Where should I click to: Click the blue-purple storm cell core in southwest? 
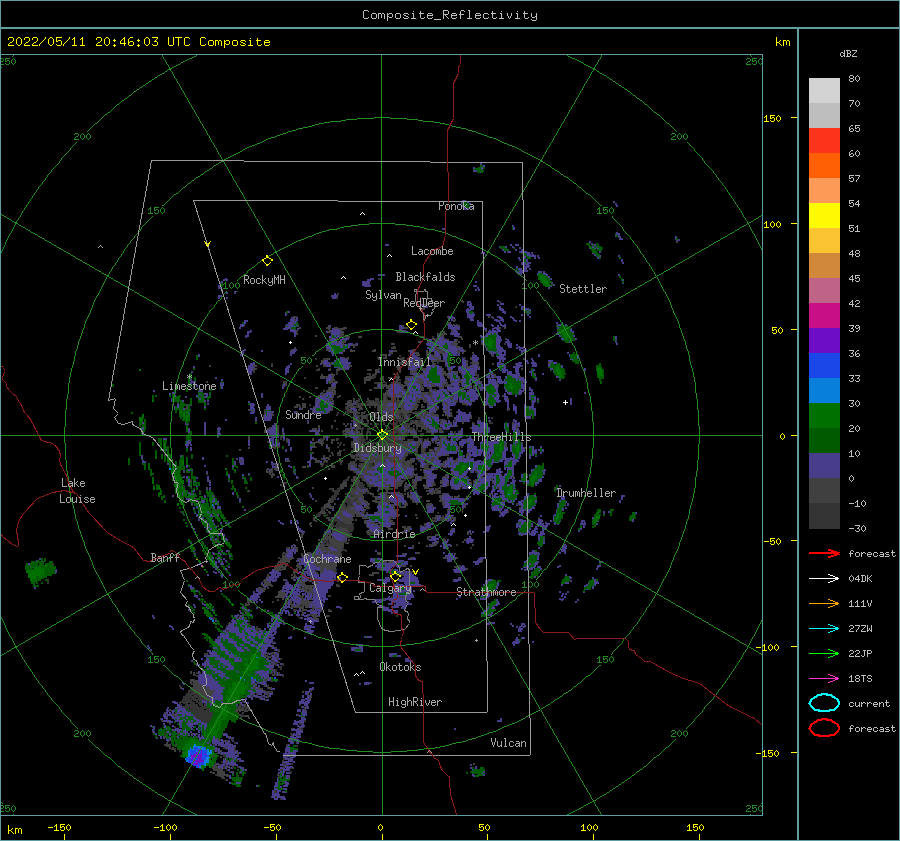click(x=199, y=755)
